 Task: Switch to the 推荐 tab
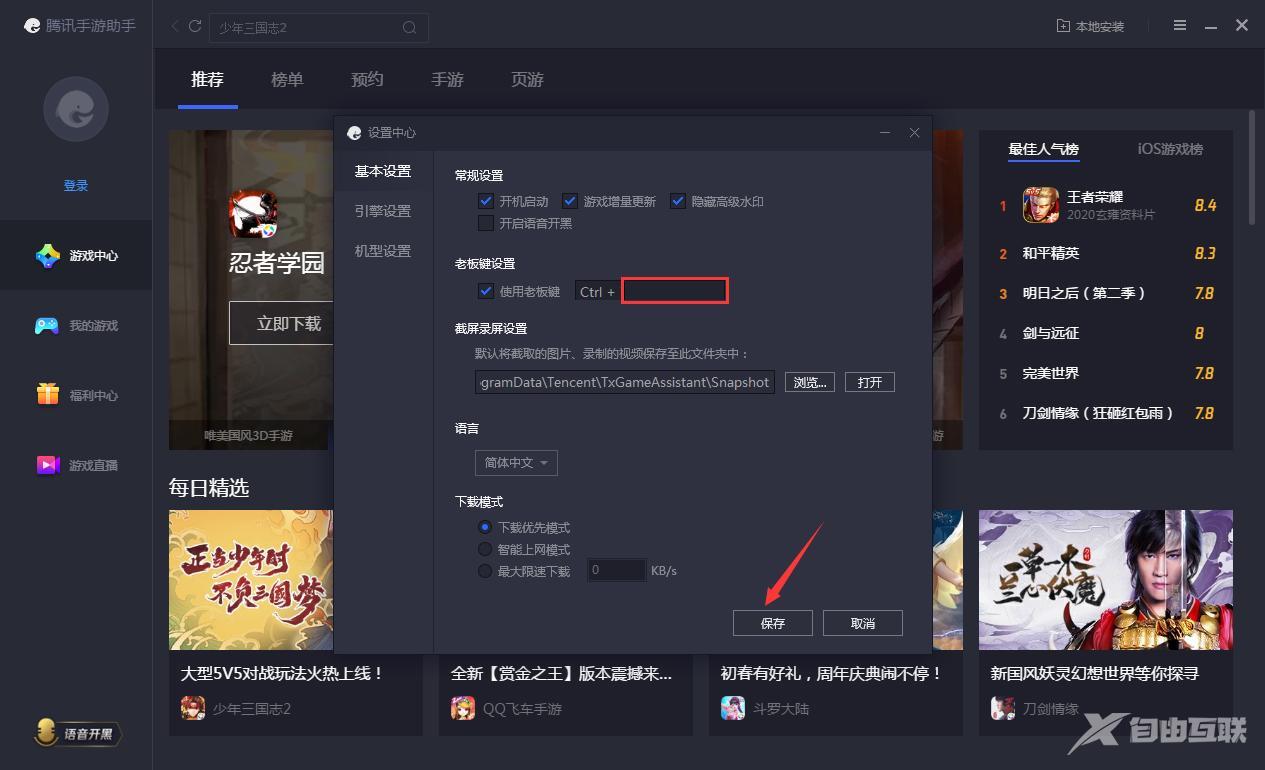(207, 80)
